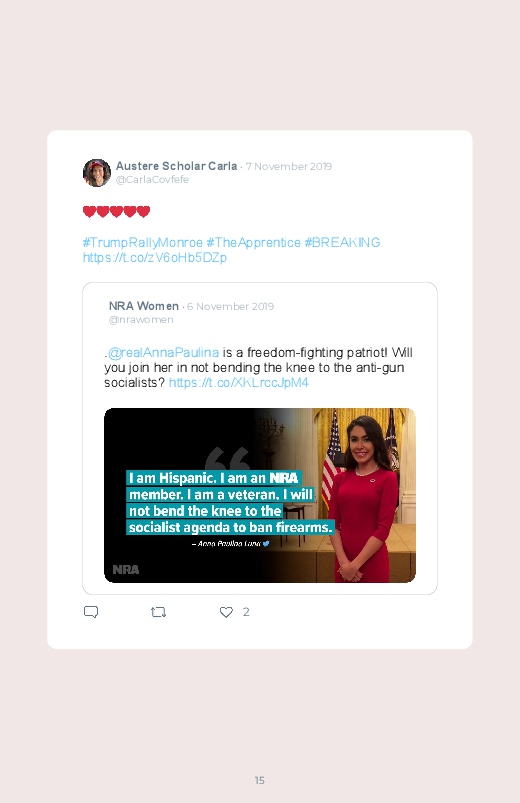Open the #TrumpRallyMonroe hashtag
520x803 pixels.
(142, 242)
